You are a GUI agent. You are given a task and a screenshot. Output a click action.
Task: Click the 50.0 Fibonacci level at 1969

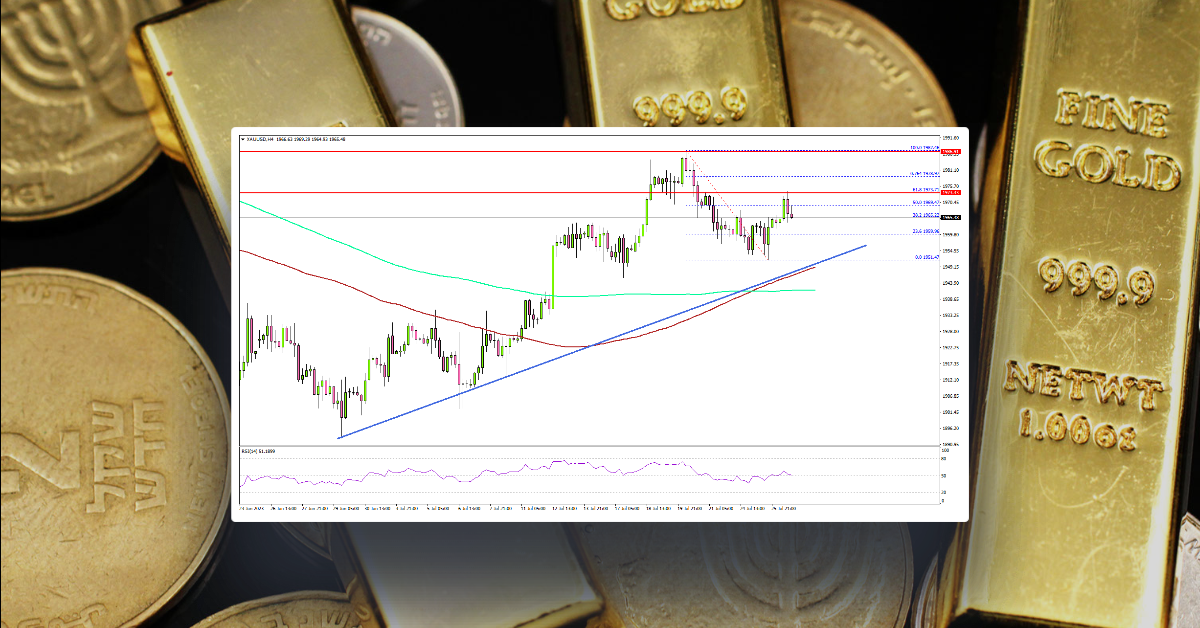(x=928, y=200)
